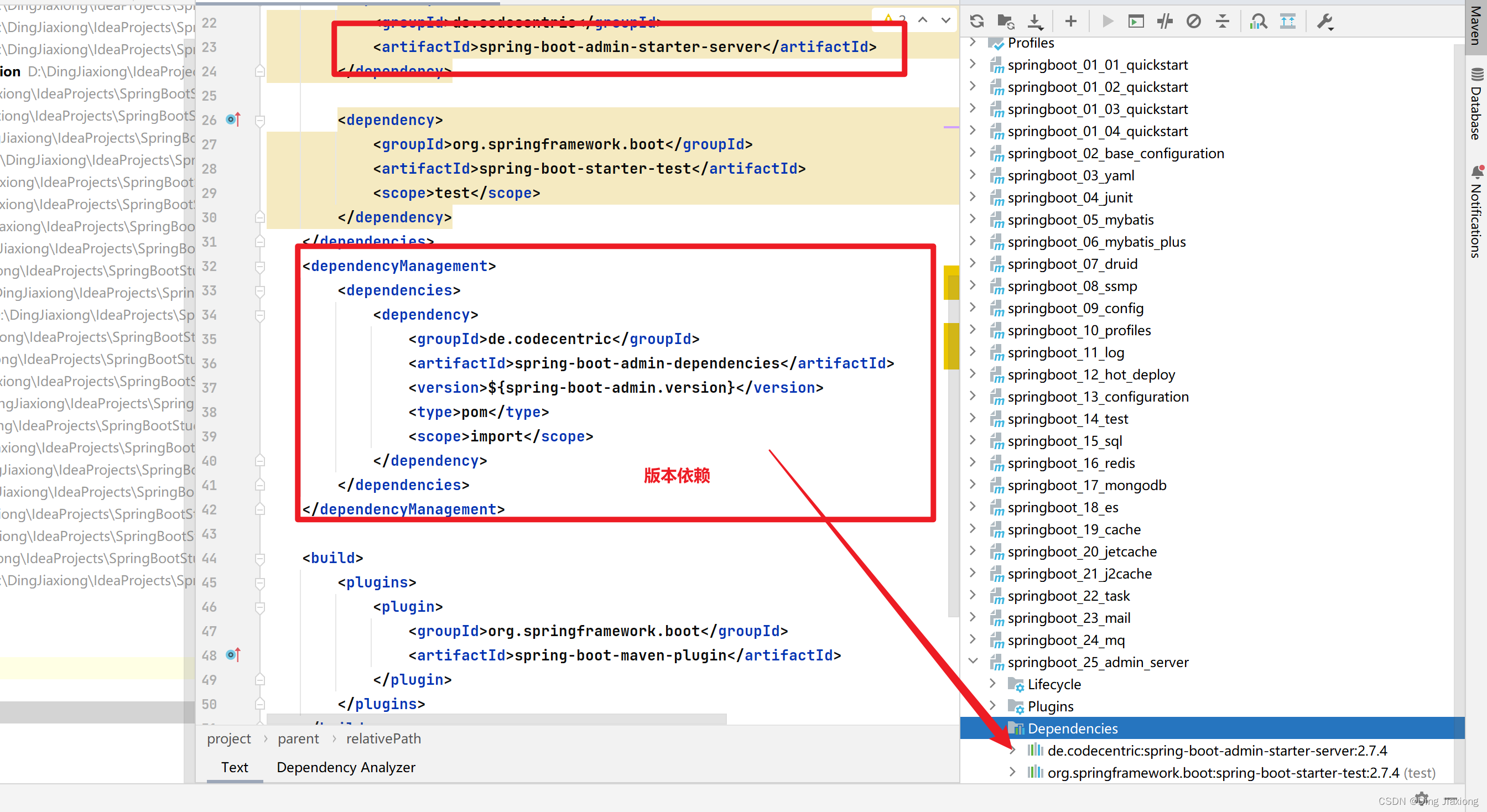Fold the plugin block at line 46
The height and width of the screenshot is (812, 1487).
click(260, 607)
